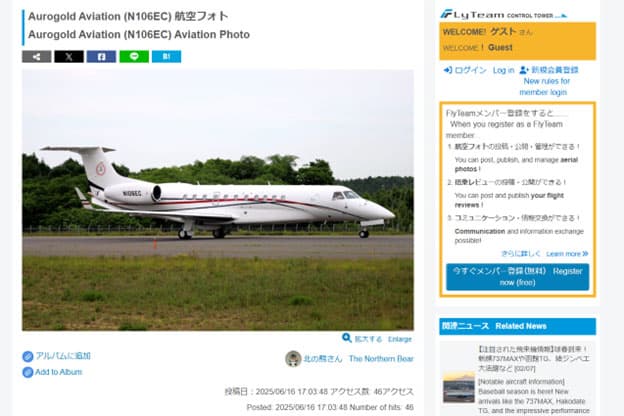This screenshot has height=416, width=624.
Task: Click the new member registration icon
Action: [524, 70]
